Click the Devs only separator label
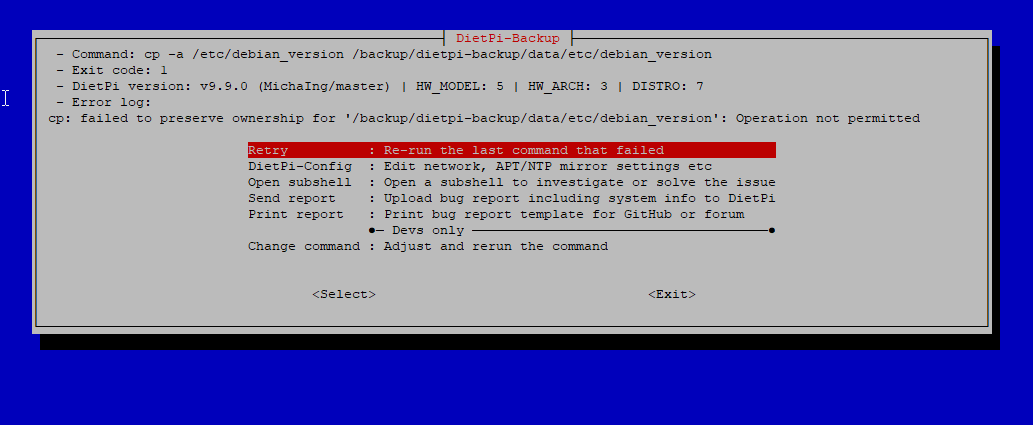 [428, 231]
